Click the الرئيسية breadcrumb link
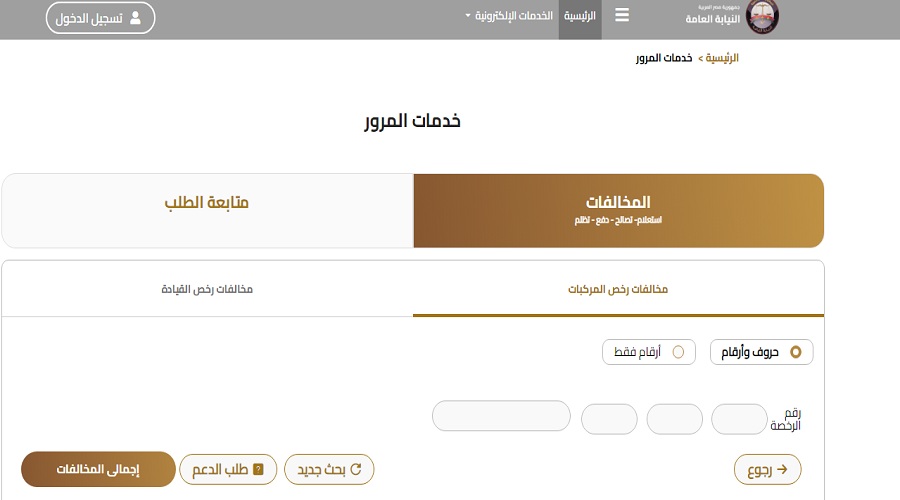900x500 pixels. click(x=722, y=58)
